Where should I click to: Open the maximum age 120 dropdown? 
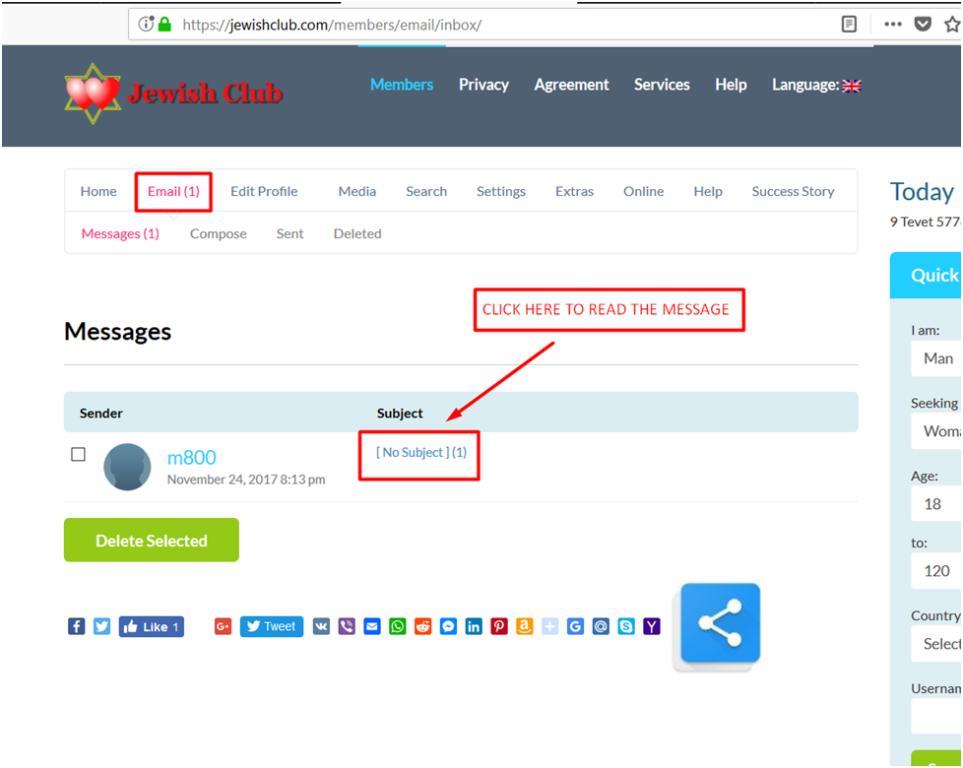click(x=936, y=571)
